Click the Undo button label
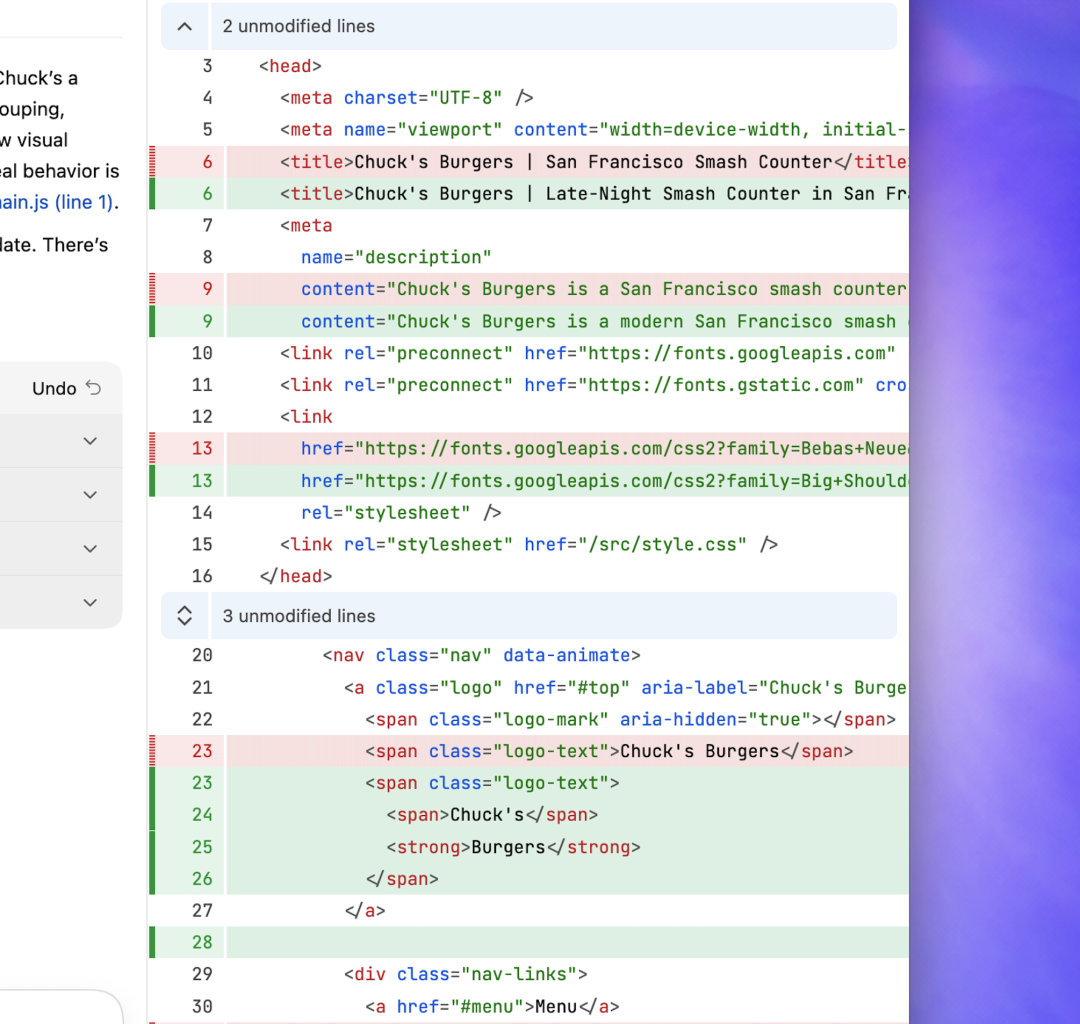Screen dimensions: 1080x1024 (54, 388)
